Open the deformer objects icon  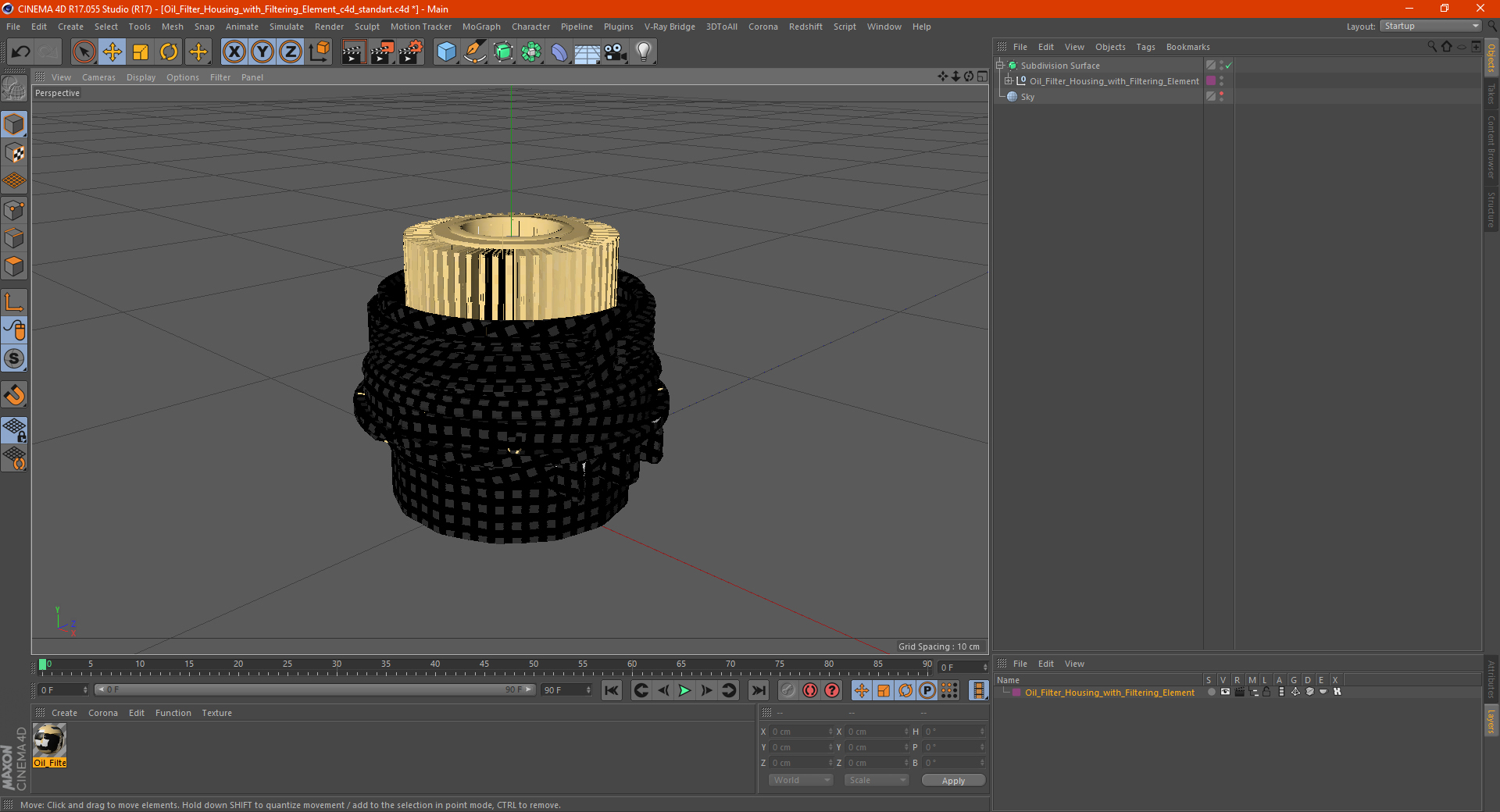pos(559,52)
